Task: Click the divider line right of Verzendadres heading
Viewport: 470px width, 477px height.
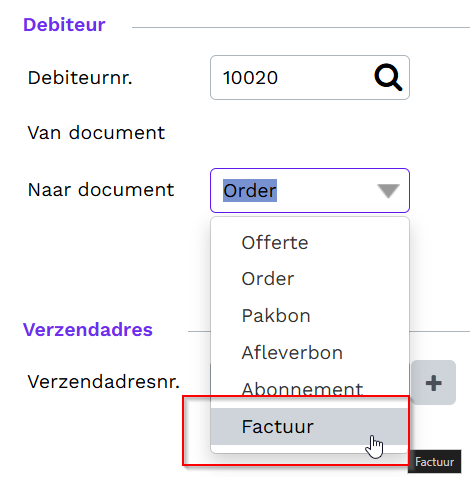Action: pyautogui.click(x=439, y=331)
